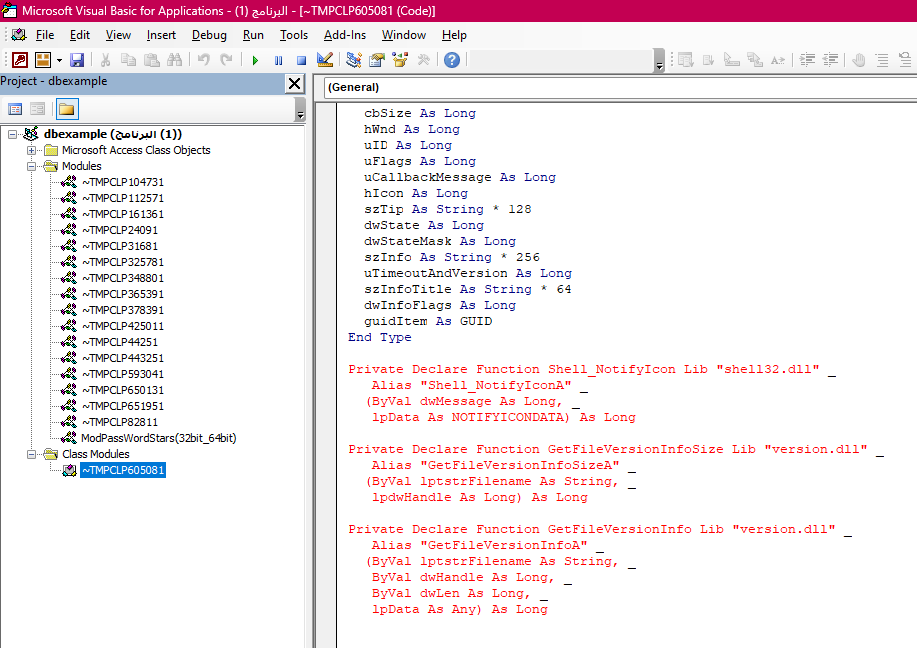Collapse the Modules folder
The width and height of the screenshot is (917, 648).
pos(32,166)
